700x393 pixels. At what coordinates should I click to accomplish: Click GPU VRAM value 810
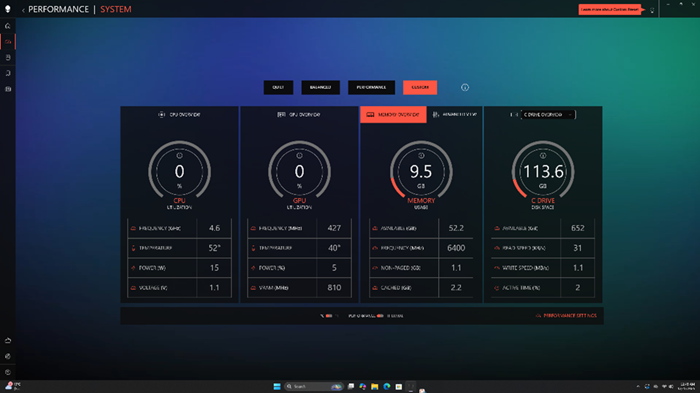coord(334,288)
